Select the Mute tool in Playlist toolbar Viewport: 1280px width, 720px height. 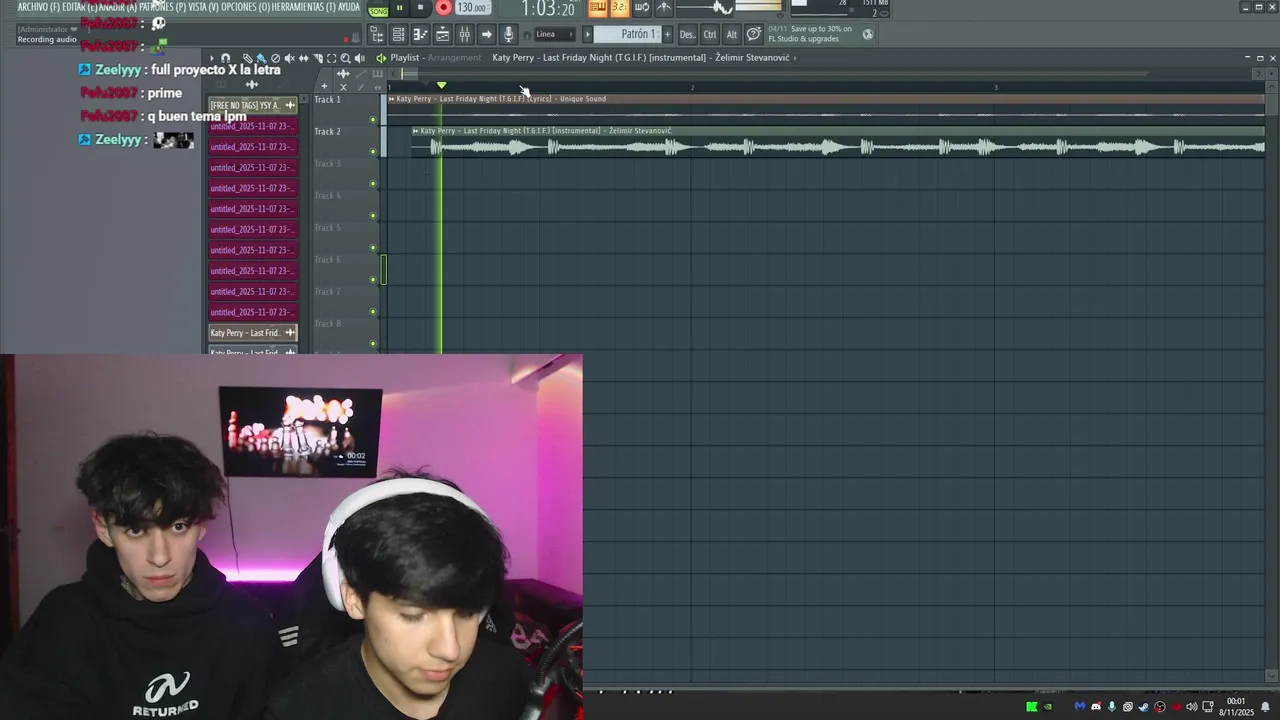tap(289, 59)
